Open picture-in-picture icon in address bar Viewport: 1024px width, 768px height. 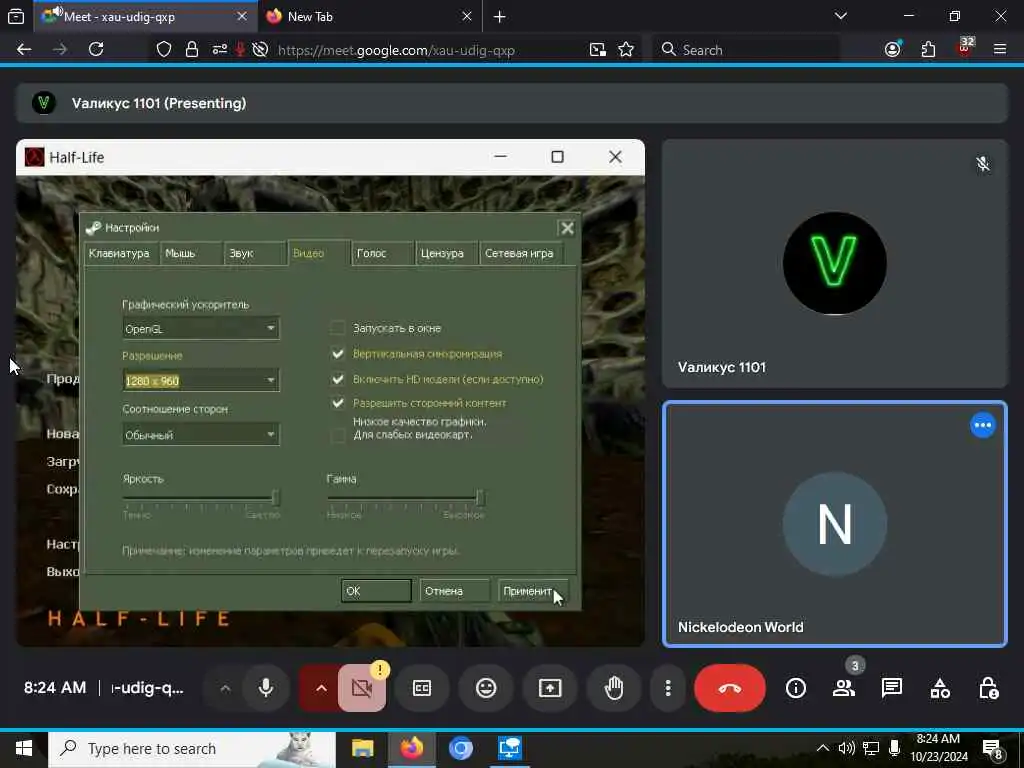[x=598, y=50]
